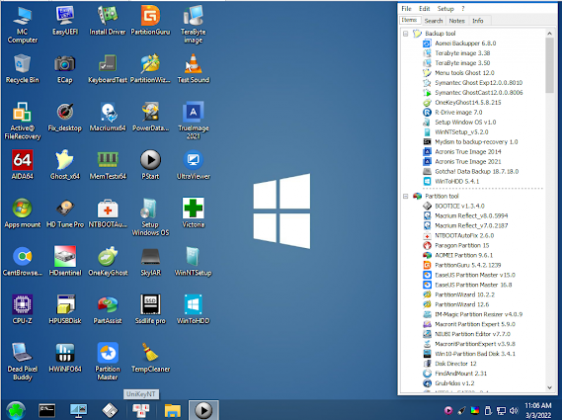Click the PStart desktop icon

(x=150, y=164)
